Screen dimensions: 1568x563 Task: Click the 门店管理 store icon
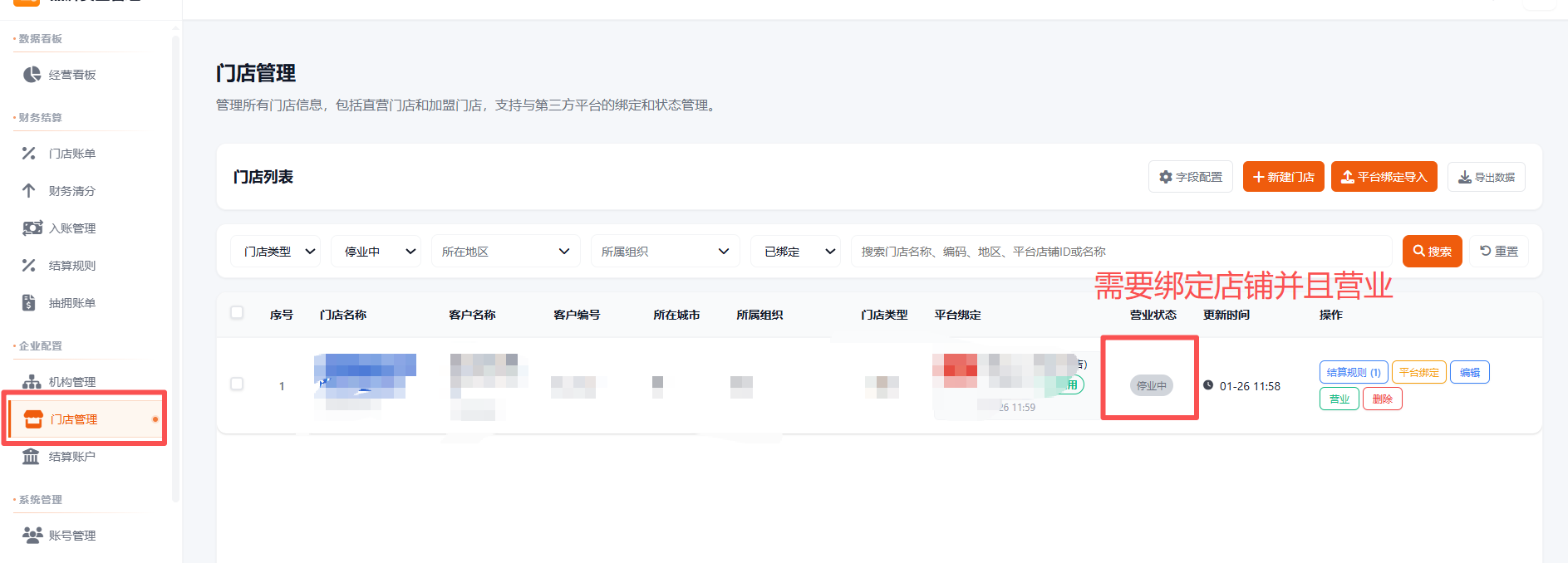coord(33,419)
